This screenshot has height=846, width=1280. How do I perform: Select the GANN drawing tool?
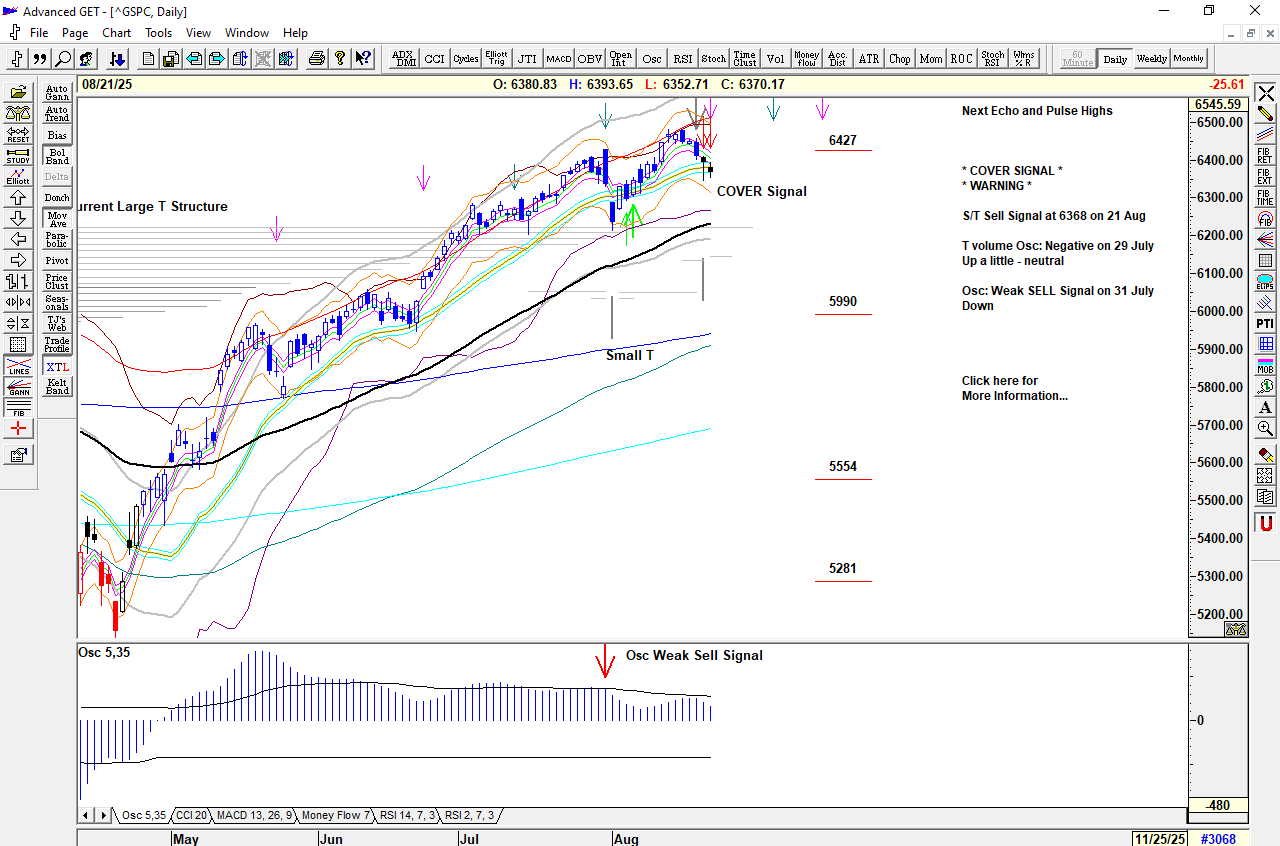coord(18,390)
